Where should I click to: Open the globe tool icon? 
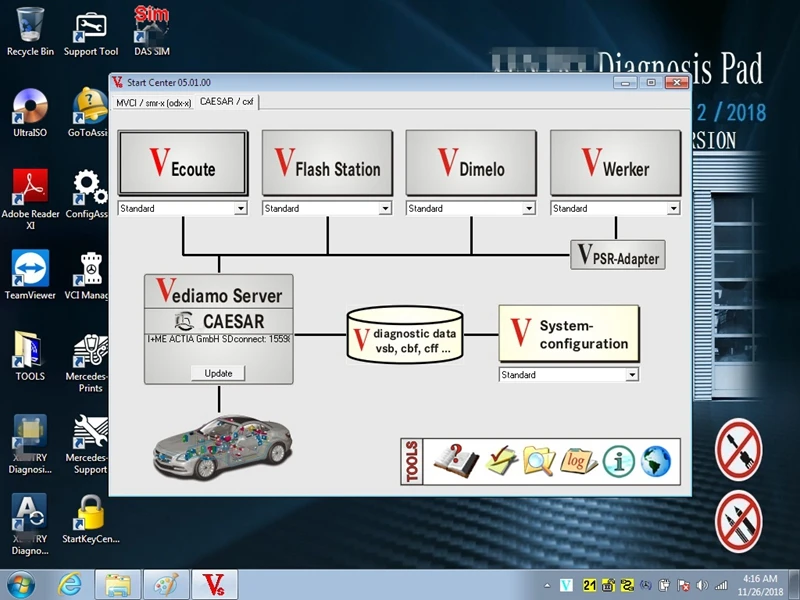(x=656, y=461)
